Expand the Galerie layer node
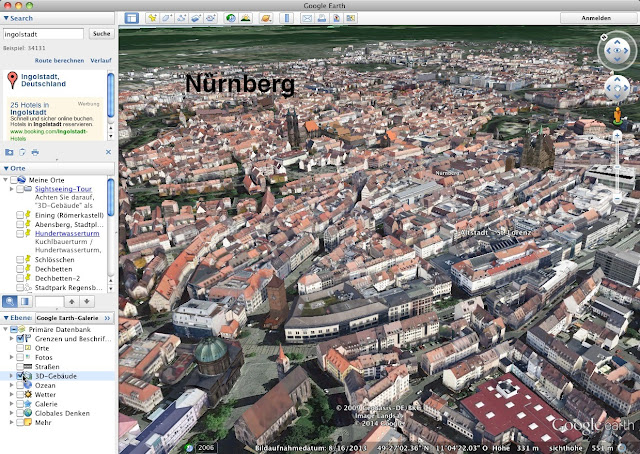 pos(11,404)
